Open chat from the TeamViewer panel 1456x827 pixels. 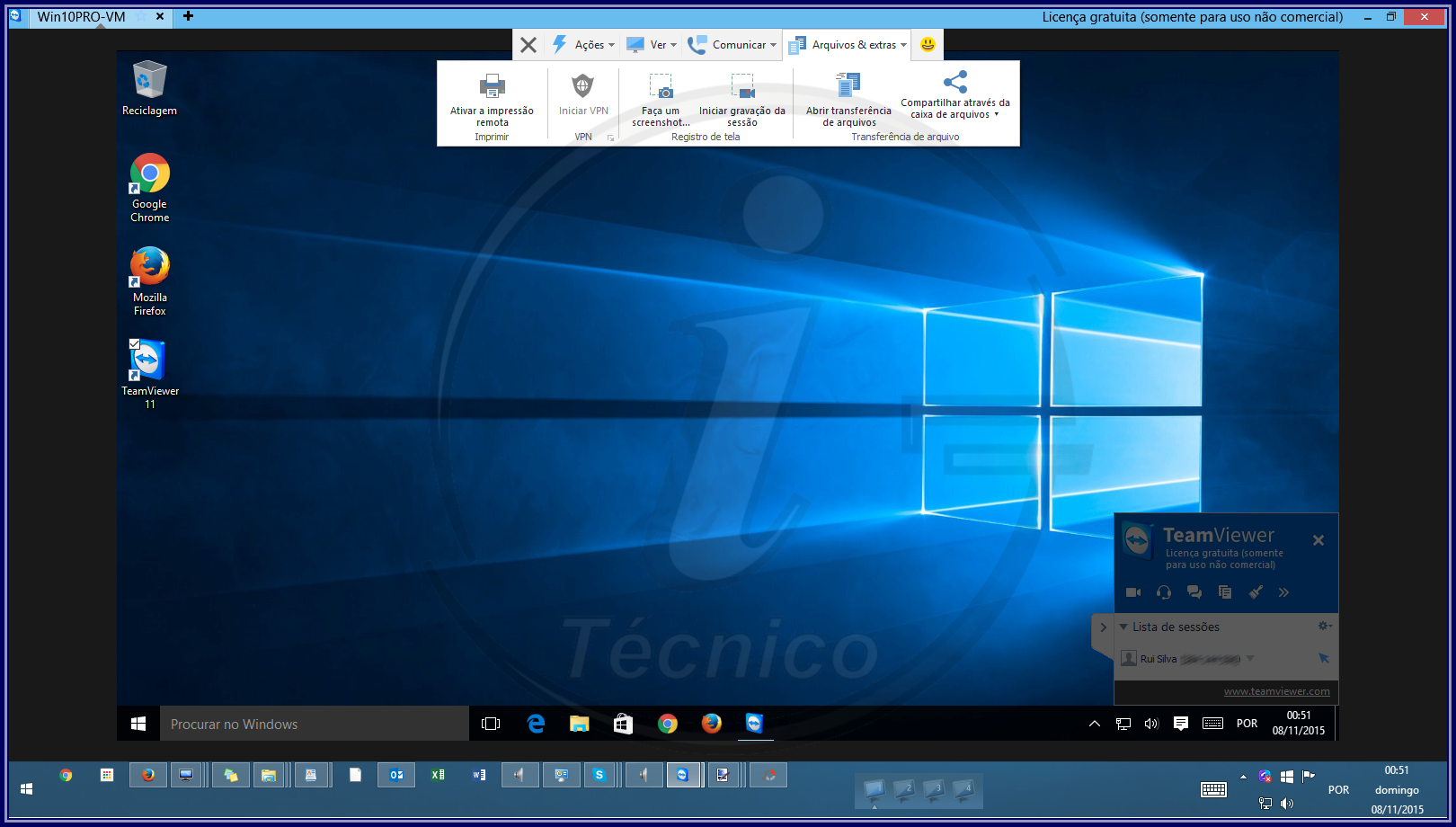[x=1194, y=592]
